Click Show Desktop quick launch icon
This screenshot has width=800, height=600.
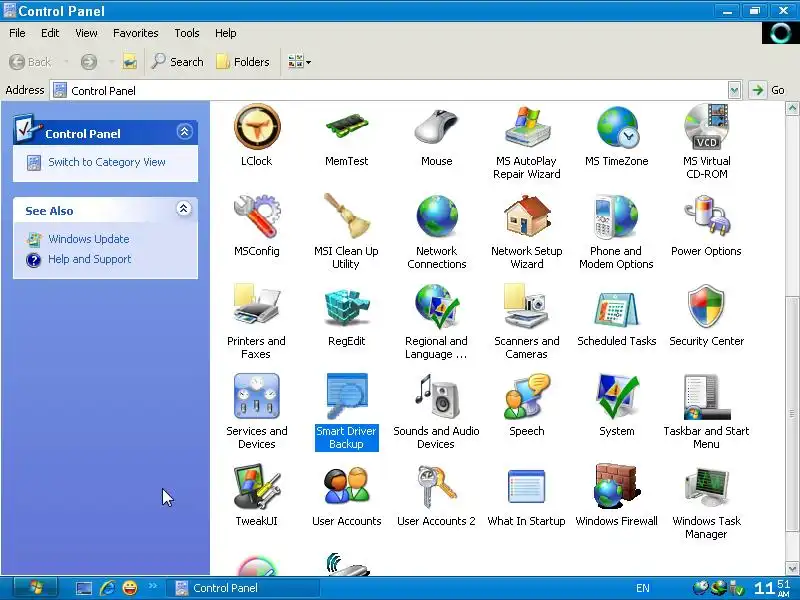point(84,588)
